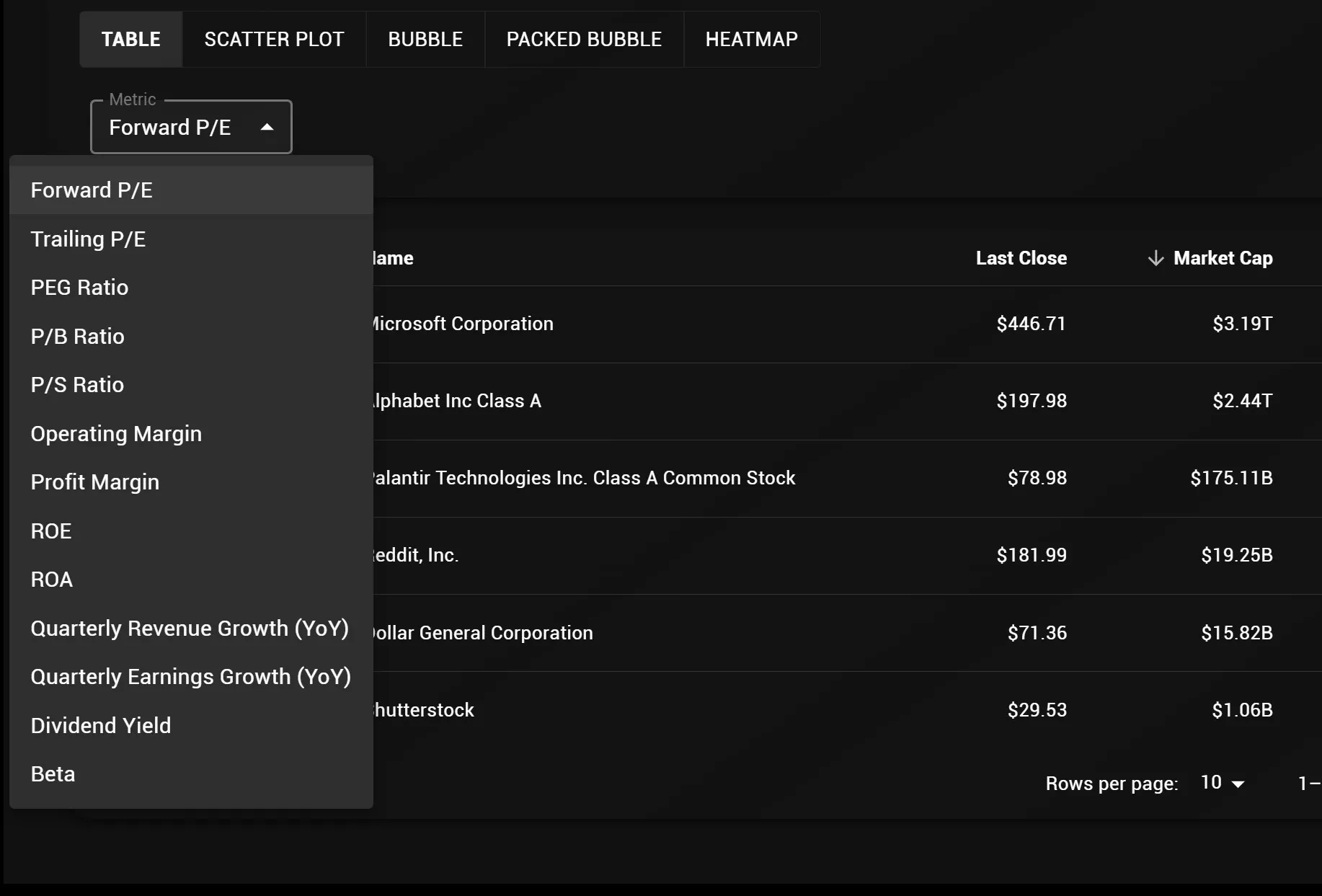
Task: Show the Heatmap tab
Action: pos(752,39)
